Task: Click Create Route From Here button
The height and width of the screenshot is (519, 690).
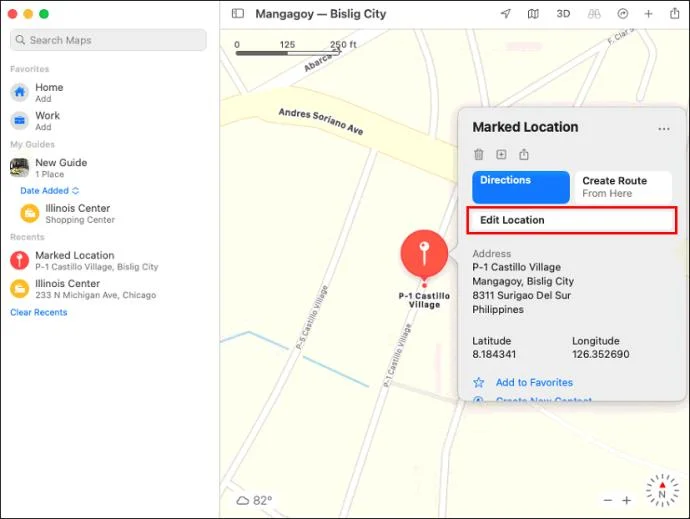Action: point(623,187)
